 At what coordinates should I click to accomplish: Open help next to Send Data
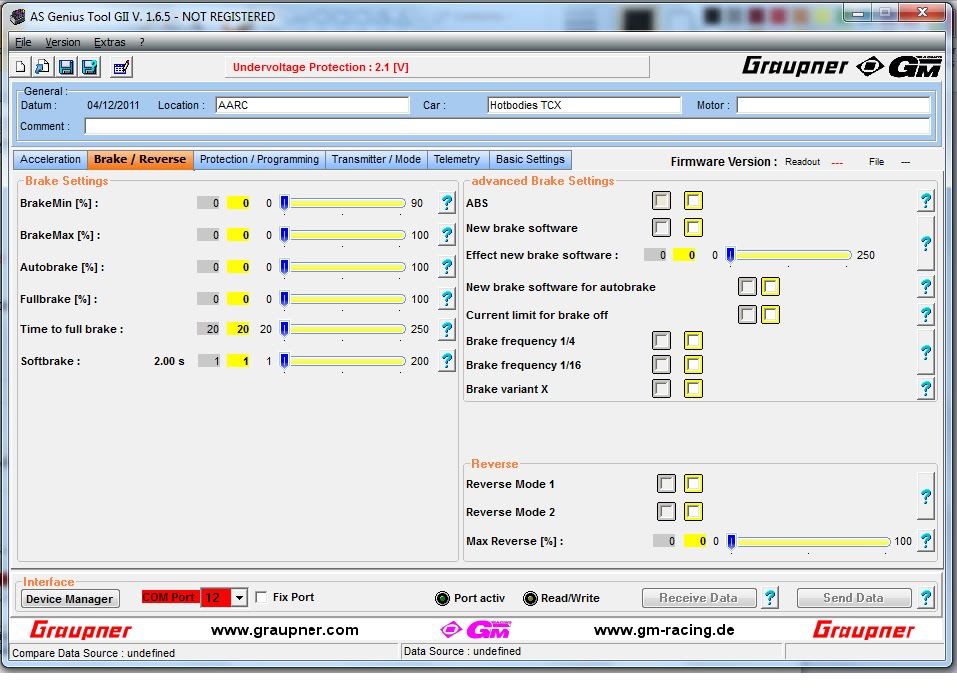click(x=926, y=597)
